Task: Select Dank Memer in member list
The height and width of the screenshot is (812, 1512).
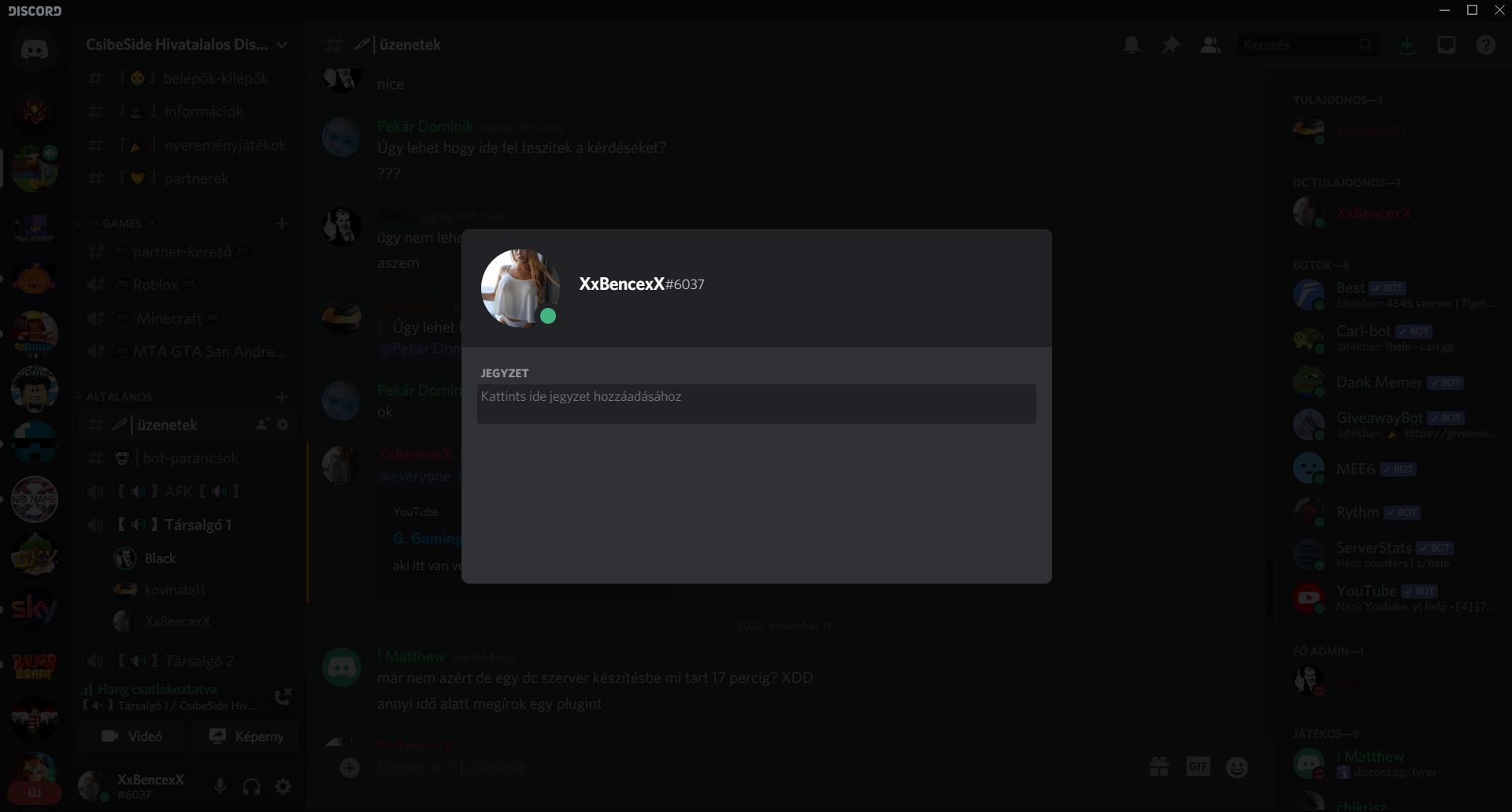Action: coord(1395,382)
